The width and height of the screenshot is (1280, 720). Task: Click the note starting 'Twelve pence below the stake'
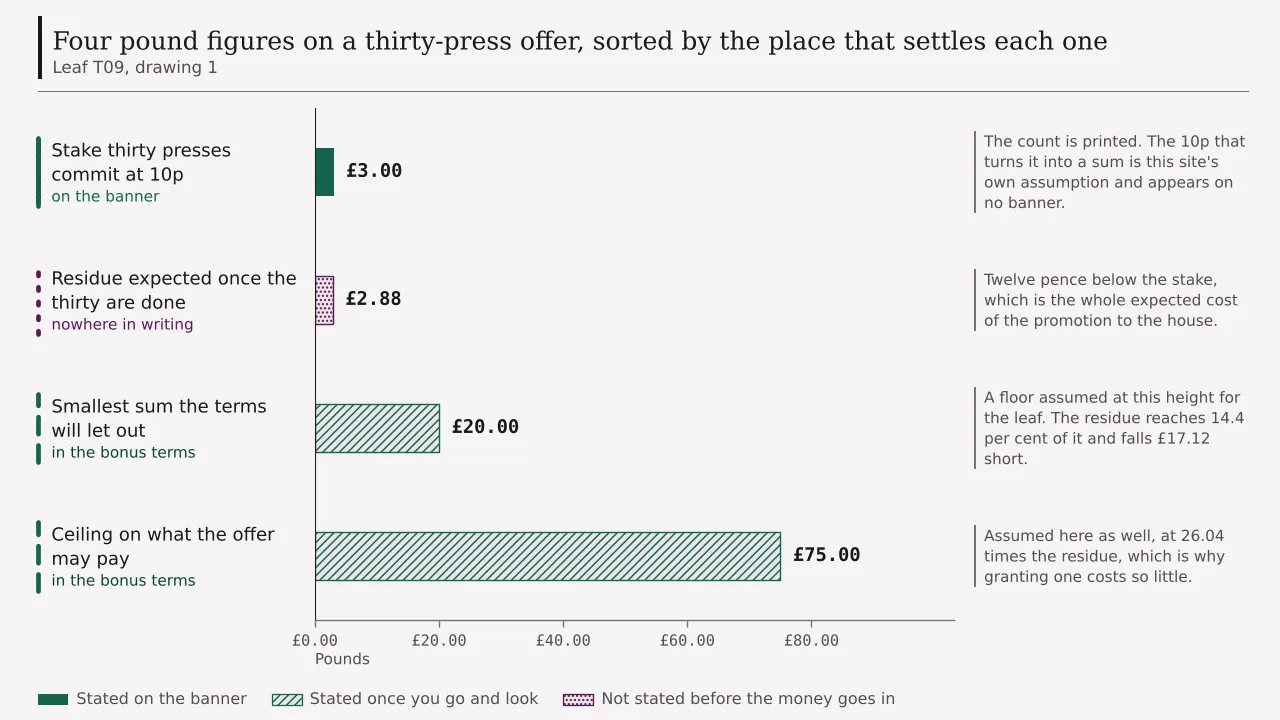coord(1110,300)
